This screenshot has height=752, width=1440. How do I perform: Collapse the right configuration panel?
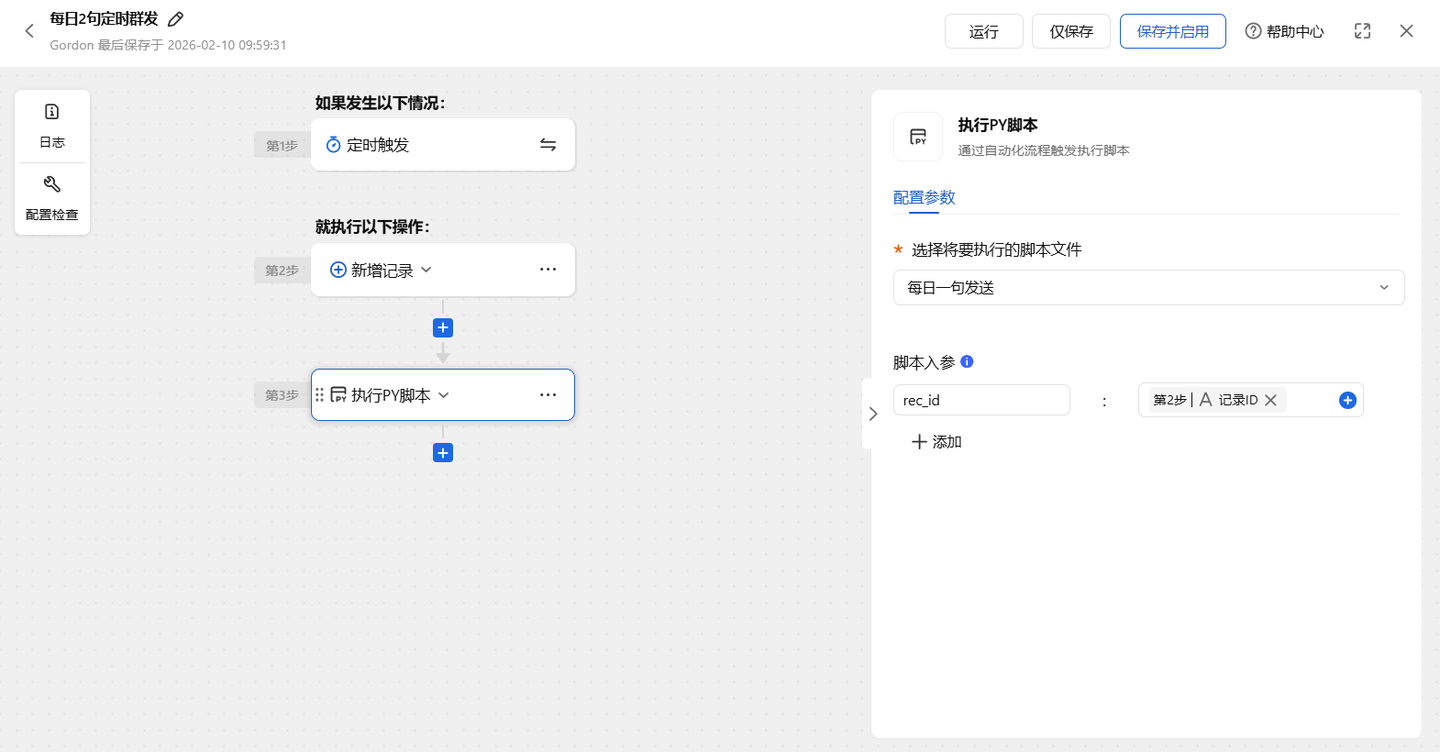(x=872, y=414)
